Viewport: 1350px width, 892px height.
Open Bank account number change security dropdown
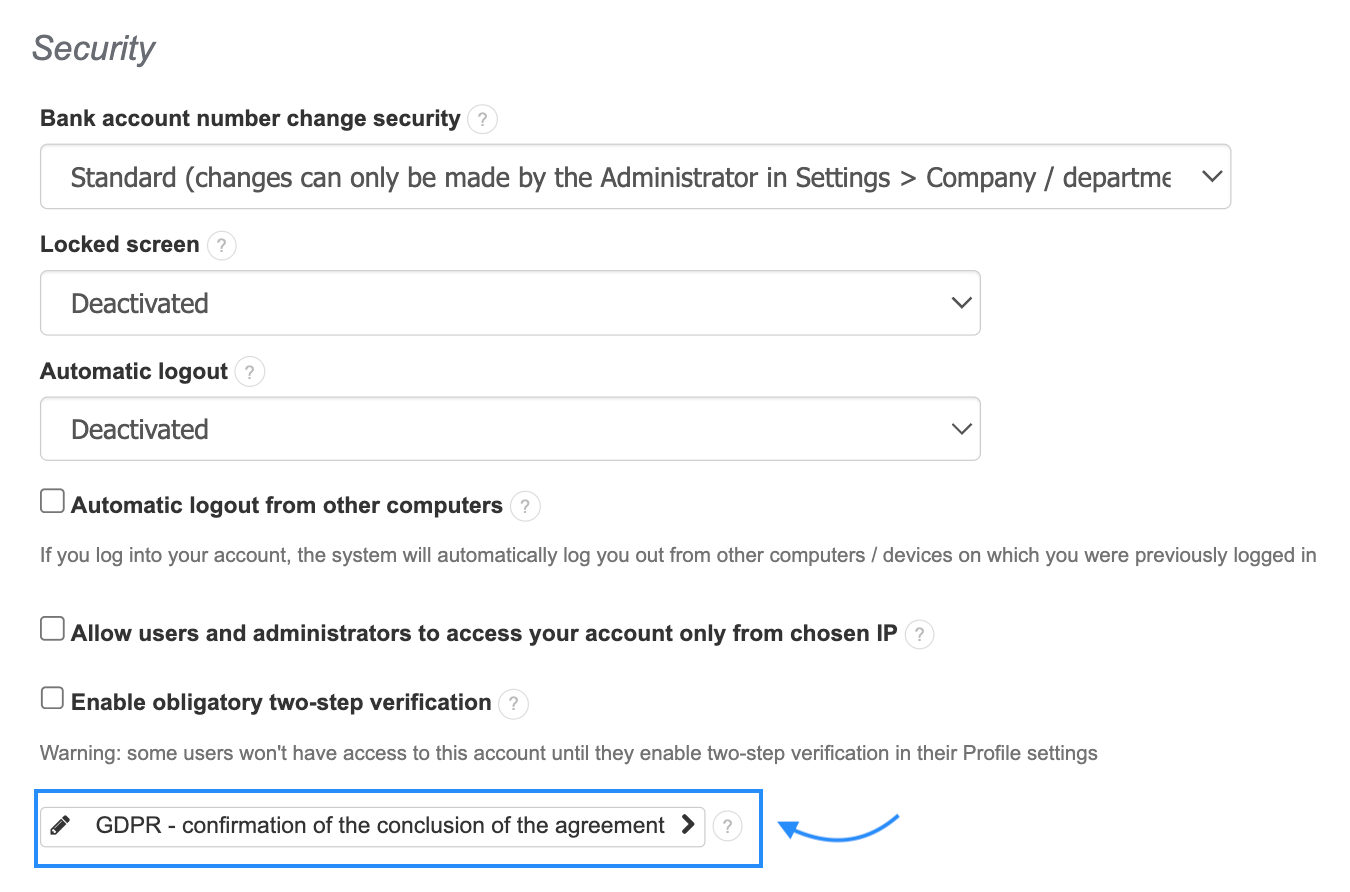[x=635, y=177]
